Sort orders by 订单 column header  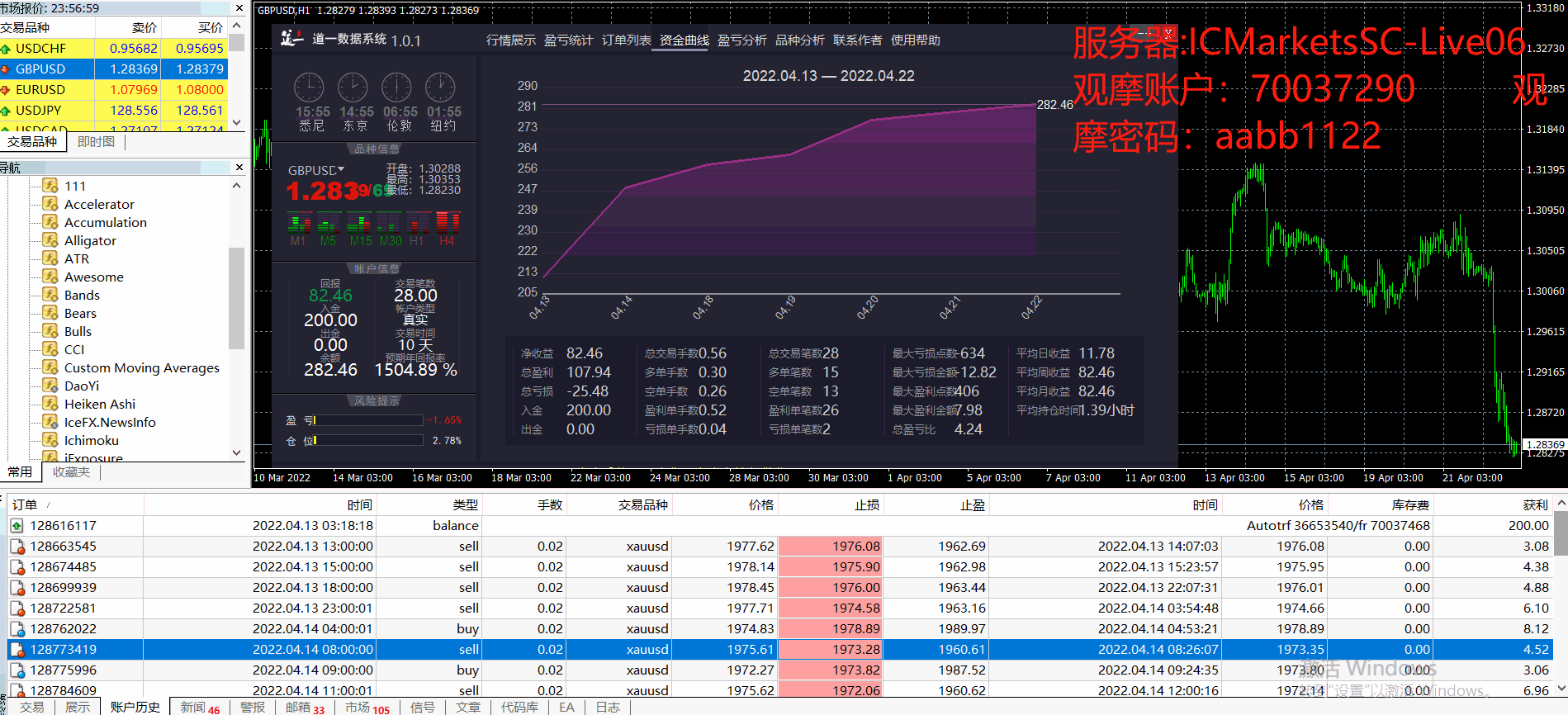pos(25,504)
